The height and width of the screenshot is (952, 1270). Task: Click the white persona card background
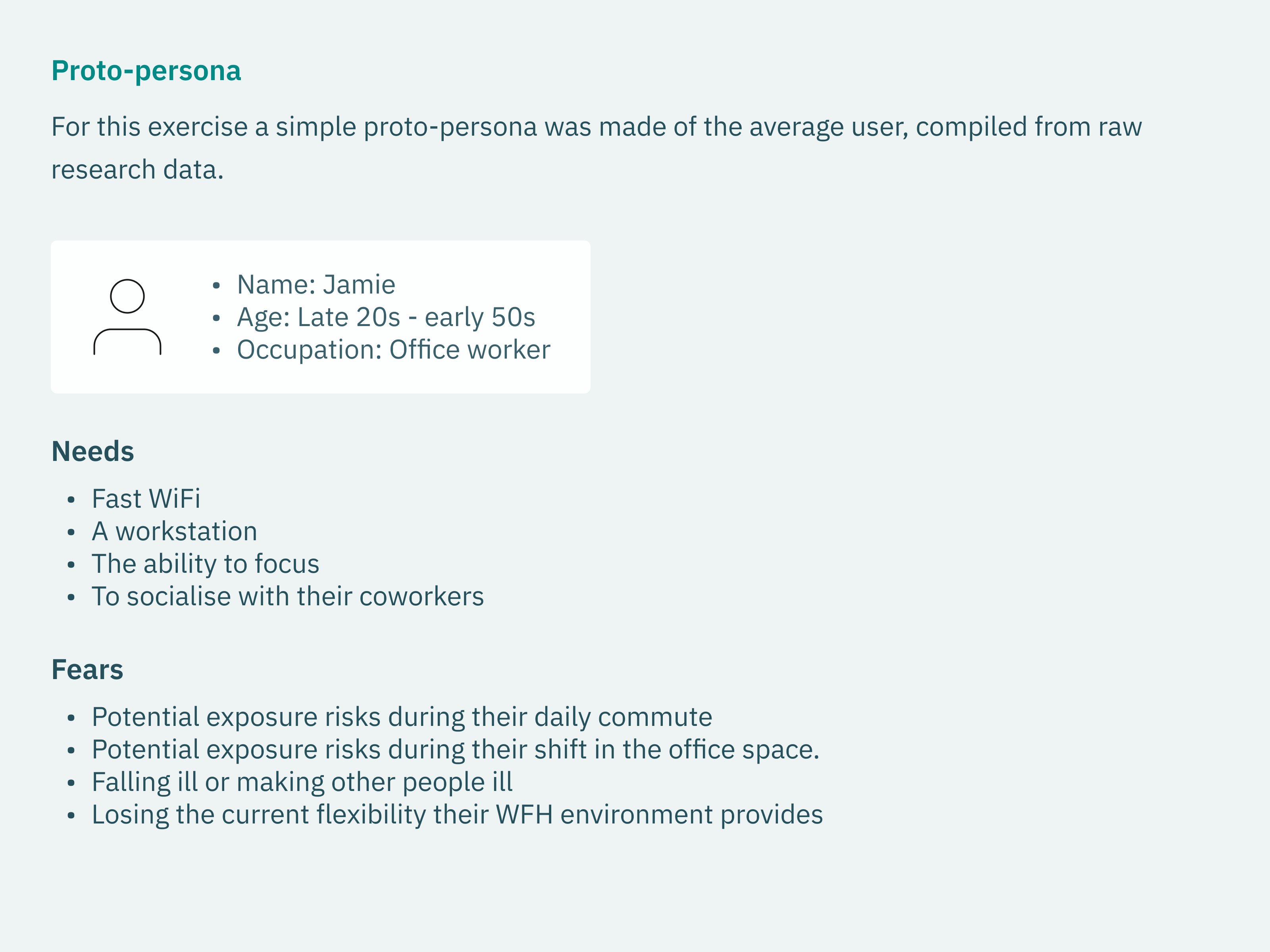coord(320,317)
